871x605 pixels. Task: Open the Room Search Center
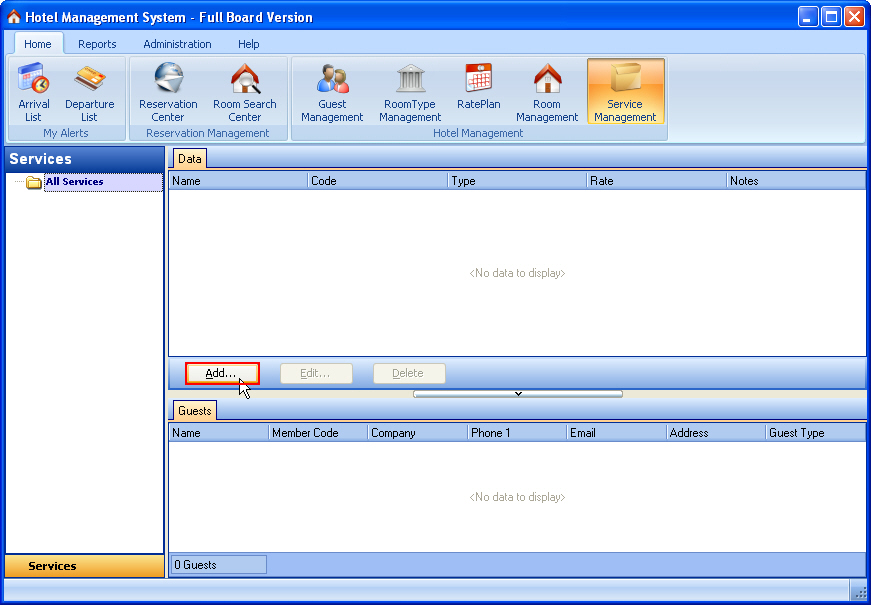pos(245,92)
